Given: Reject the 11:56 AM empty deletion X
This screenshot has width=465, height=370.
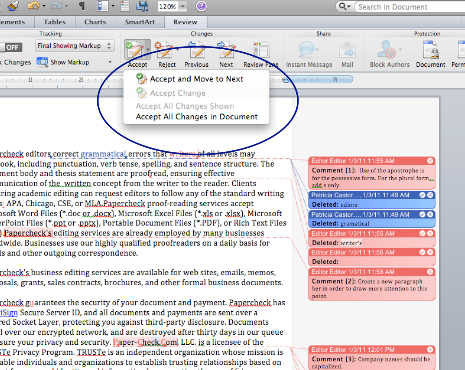Looking at the screenshot, I should pos(430,252).
